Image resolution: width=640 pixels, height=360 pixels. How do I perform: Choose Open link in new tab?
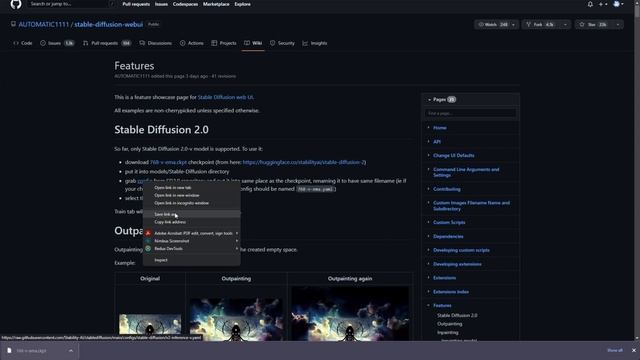(191, 188)
